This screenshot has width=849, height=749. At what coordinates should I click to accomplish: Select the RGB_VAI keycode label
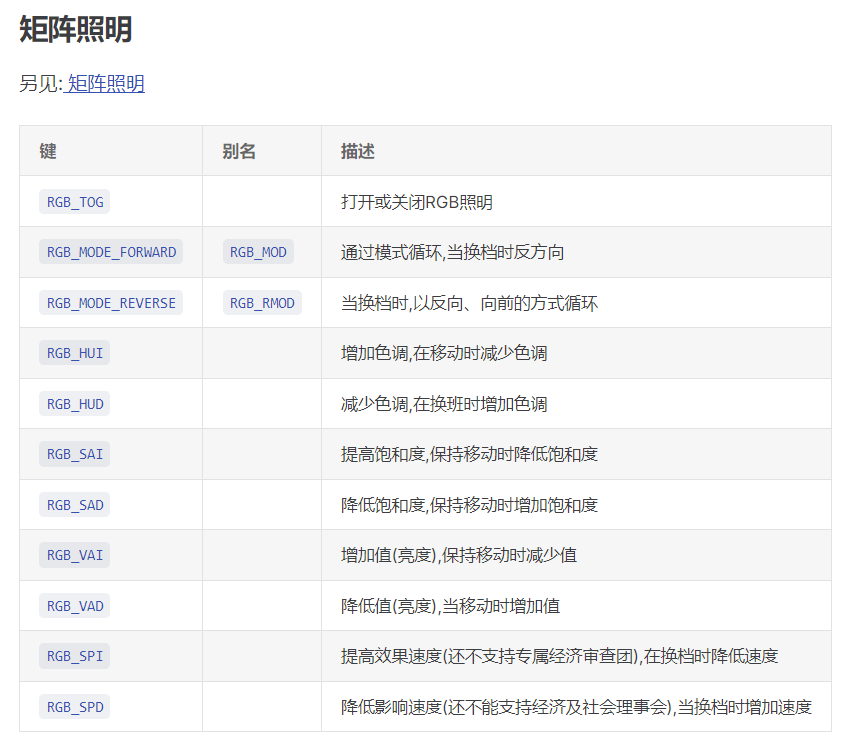pyautogui.click(x=75, y=555)
